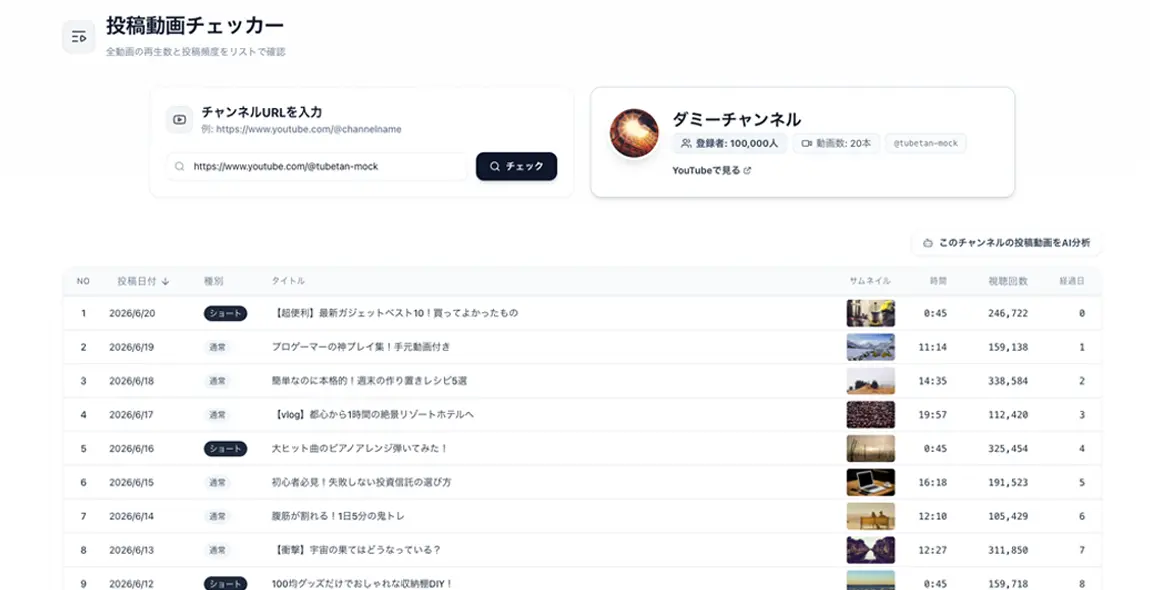Click the ダミーチャンネル channel name

(x=736, y=119)
